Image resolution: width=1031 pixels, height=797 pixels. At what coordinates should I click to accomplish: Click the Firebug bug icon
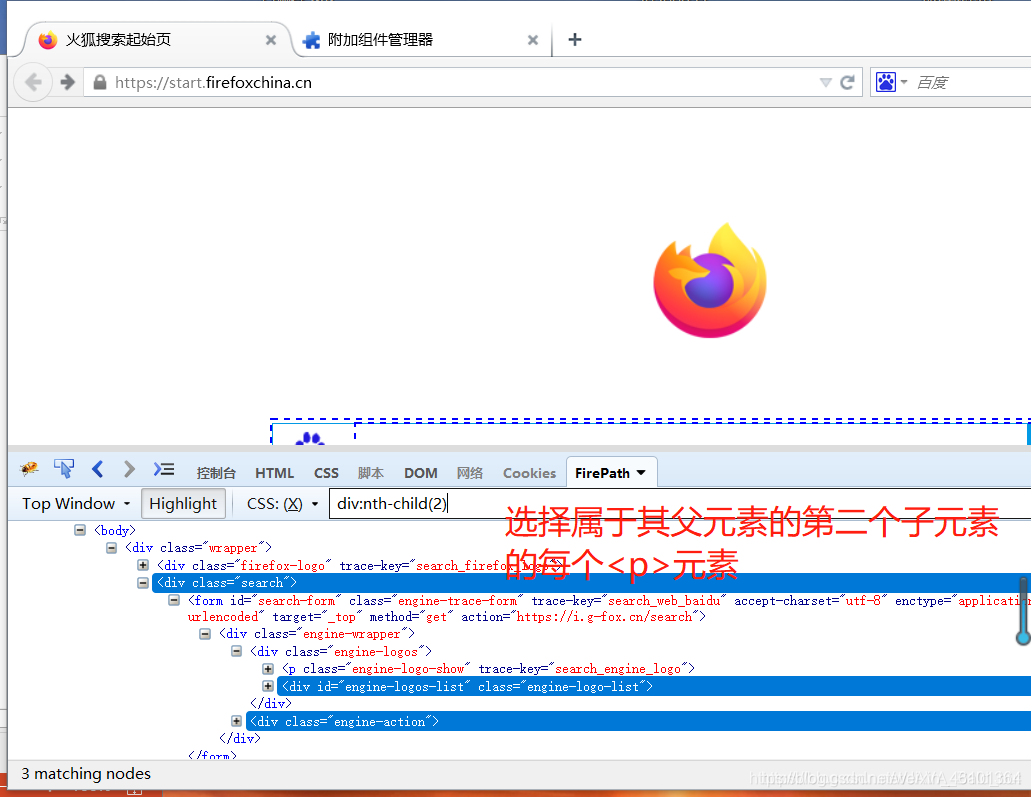pos(29,469)
